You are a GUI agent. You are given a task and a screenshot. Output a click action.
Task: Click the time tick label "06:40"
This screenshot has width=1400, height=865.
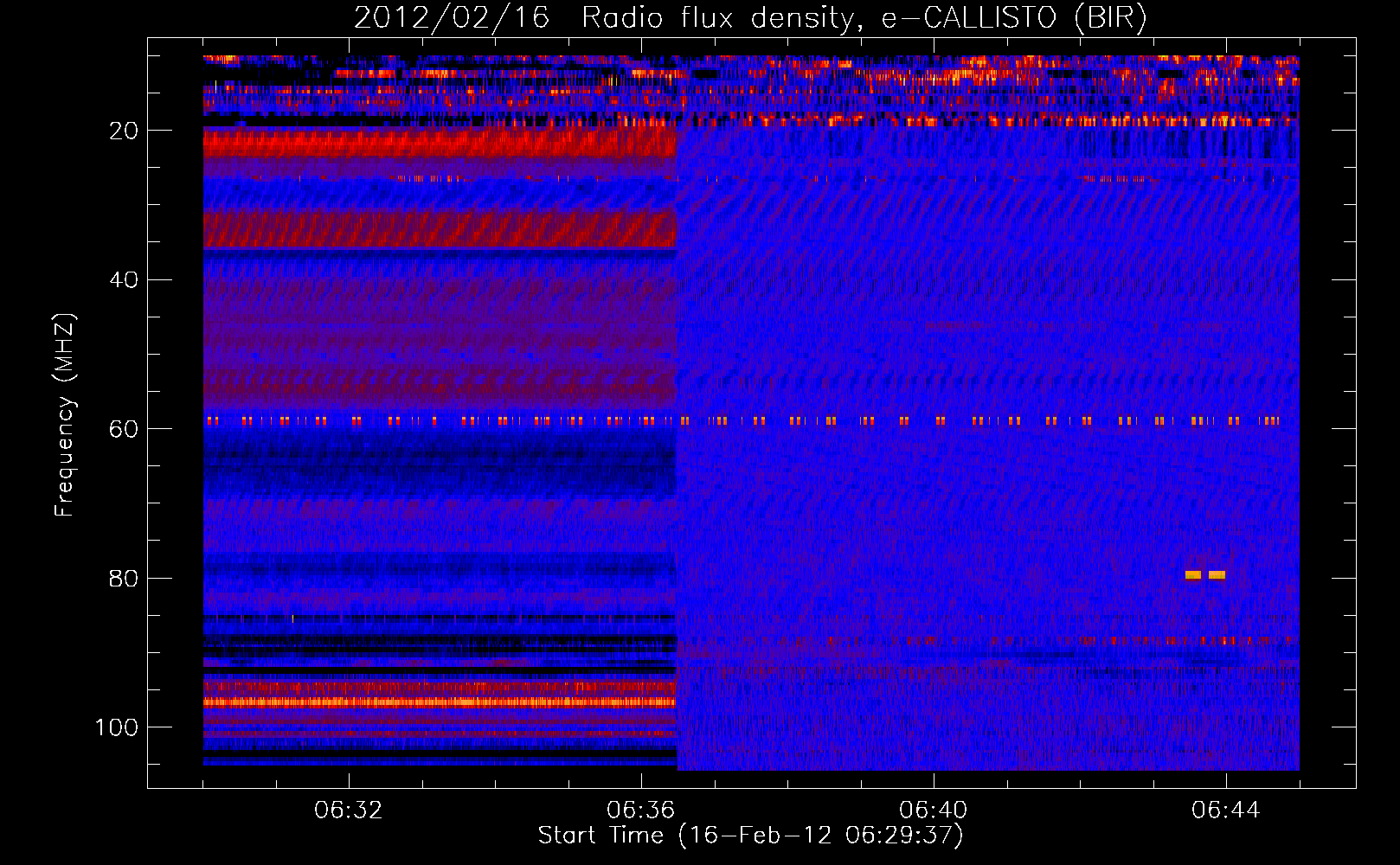click(x=933, y=811)
